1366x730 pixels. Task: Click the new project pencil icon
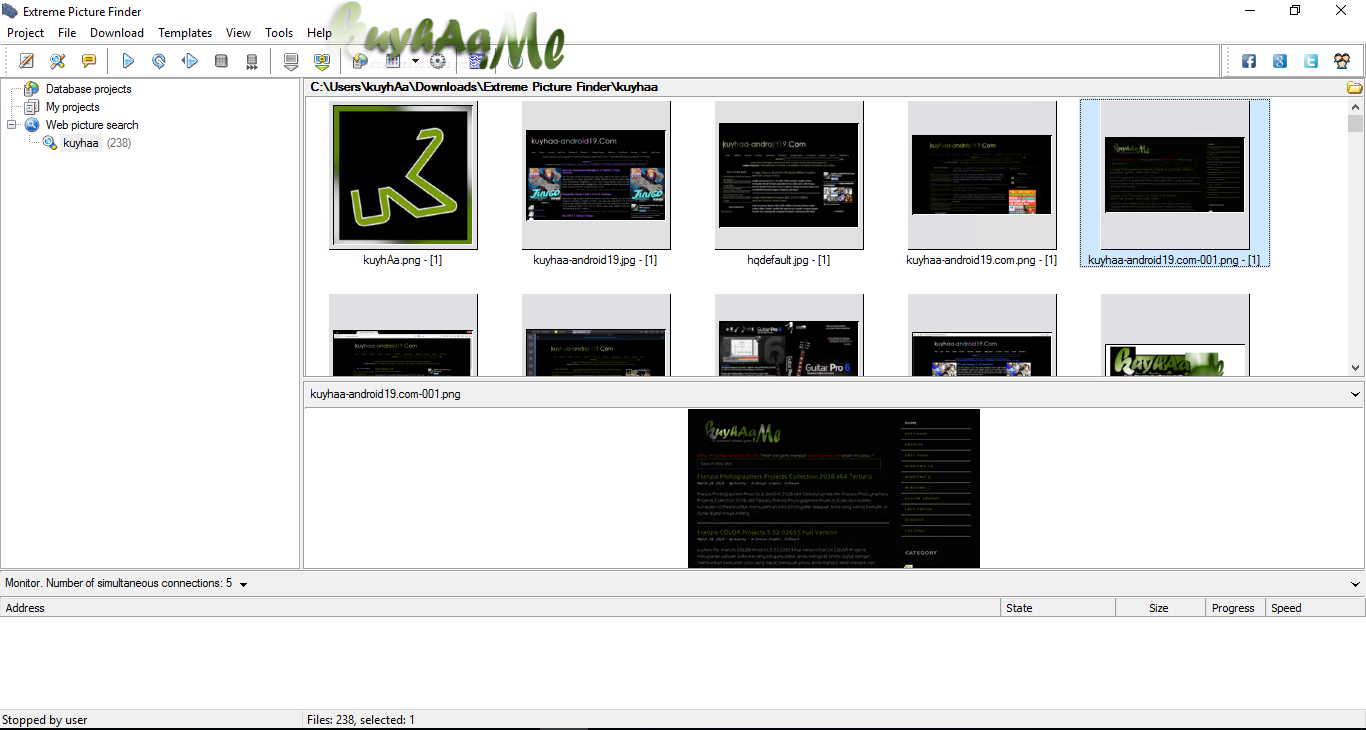coord(27,61)
